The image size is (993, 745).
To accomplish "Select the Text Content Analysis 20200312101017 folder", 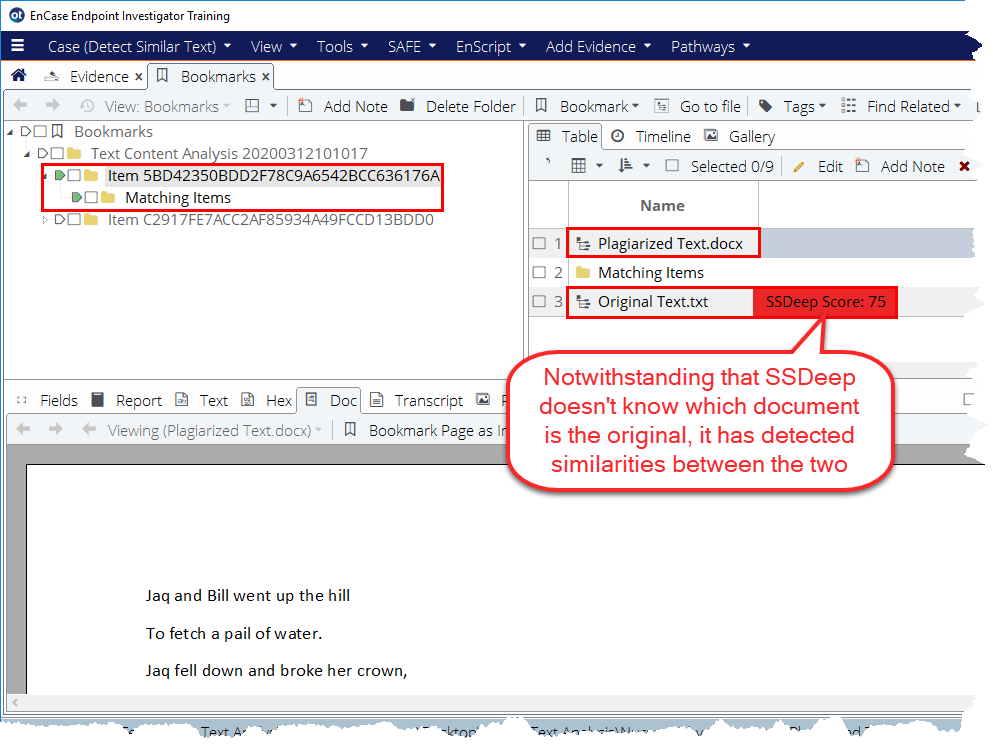I will 229,153.
